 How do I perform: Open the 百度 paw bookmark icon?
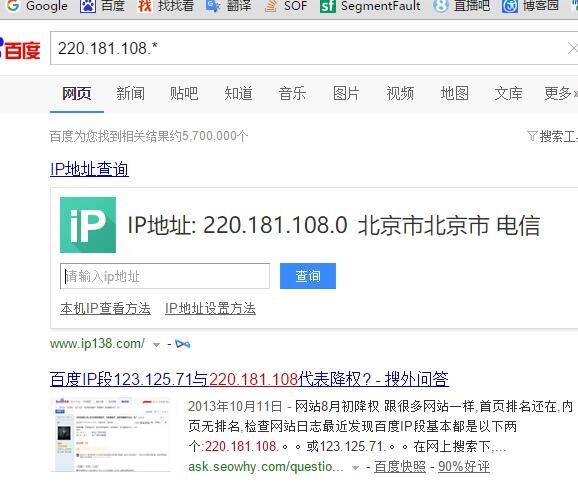88,6
